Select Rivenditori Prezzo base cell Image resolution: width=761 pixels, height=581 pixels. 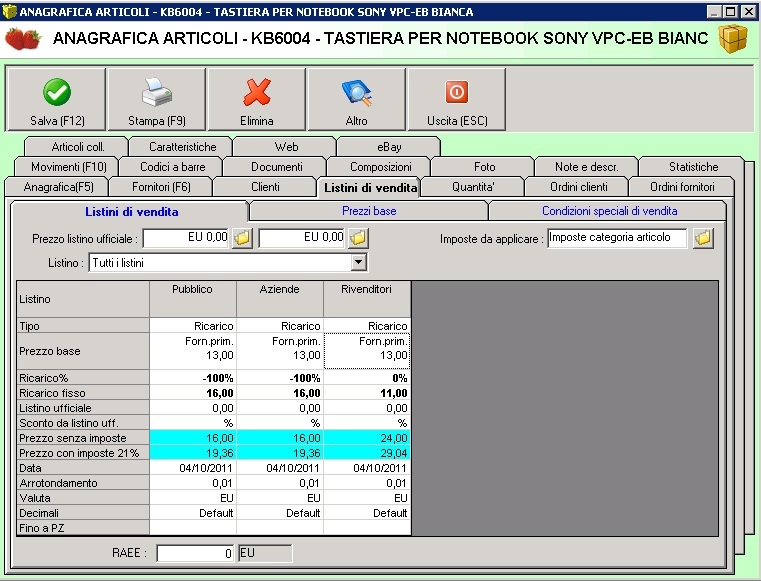coord(367,348)
